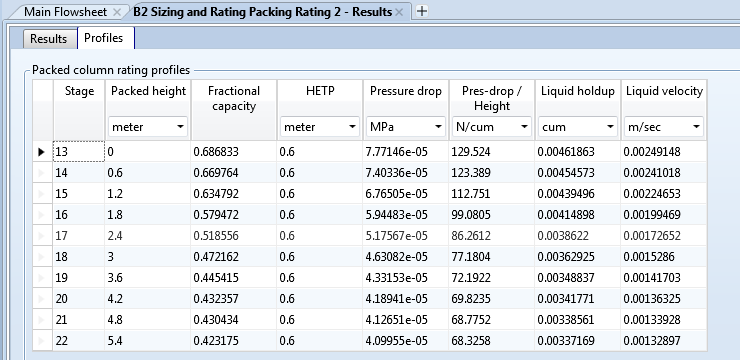Select the Profiles tab
The height and width of the screenshot is (360, 740).
coord(103,38)
